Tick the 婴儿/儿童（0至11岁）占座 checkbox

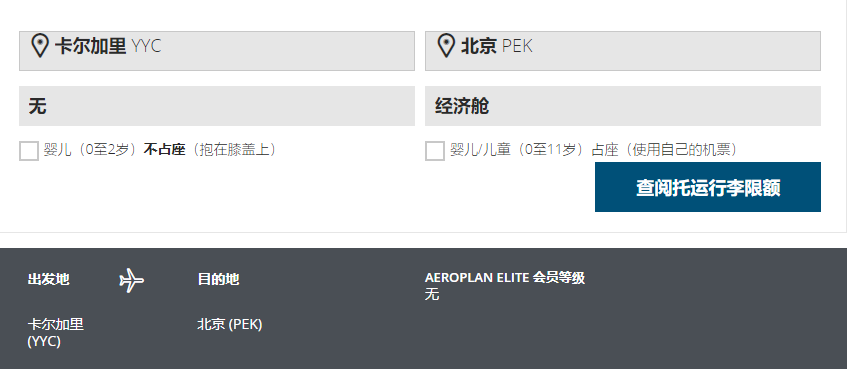435,151
